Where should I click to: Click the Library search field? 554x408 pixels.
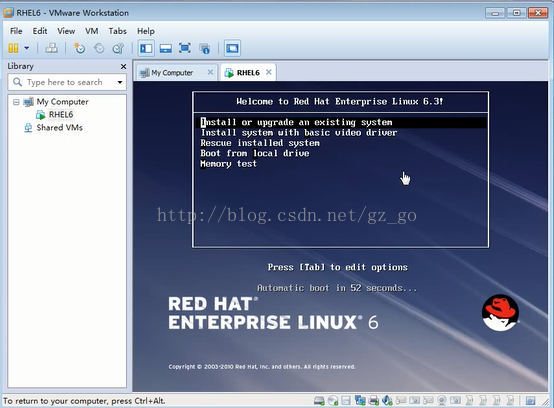tap(64, 82)
